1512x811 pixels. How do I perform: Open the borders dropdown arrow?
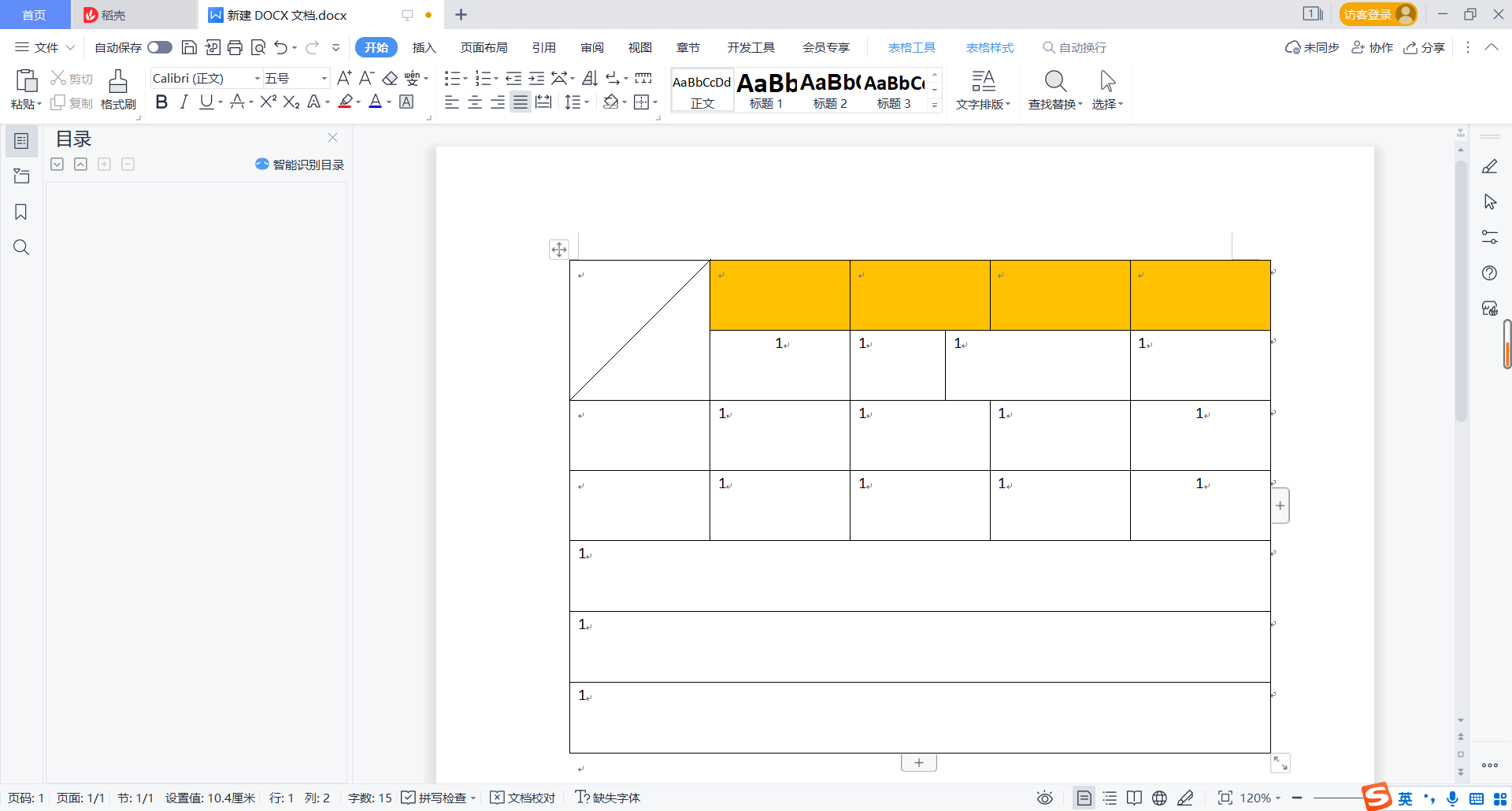tap(655, 102)
